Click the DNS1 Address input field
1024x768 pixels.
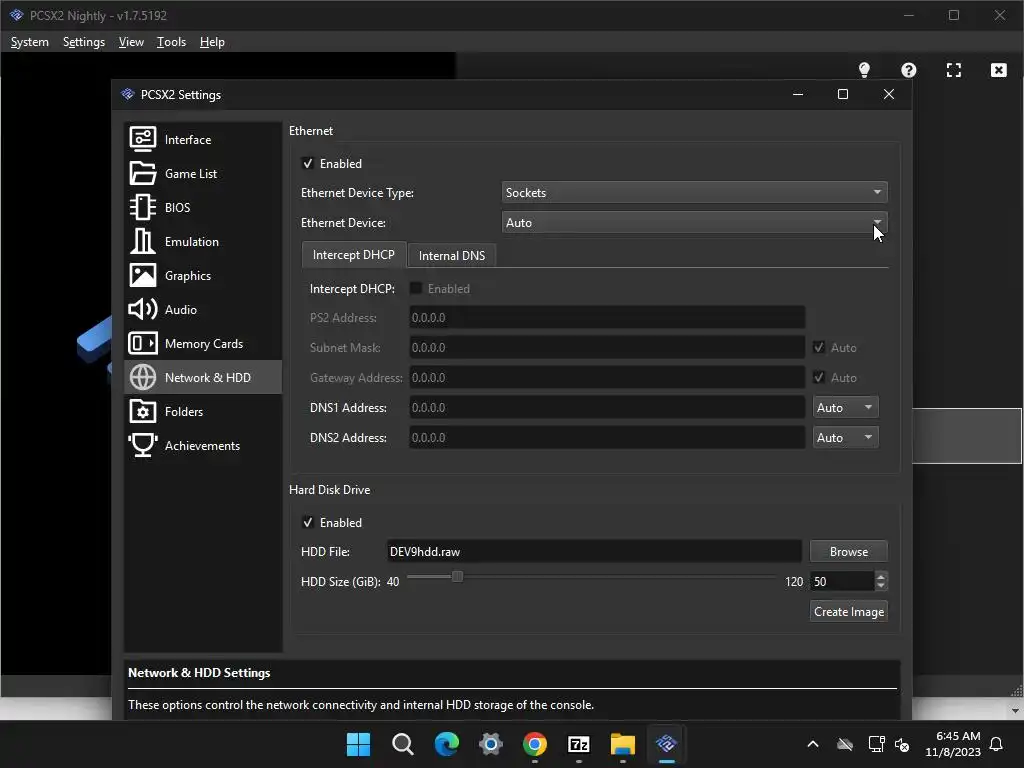607,408
